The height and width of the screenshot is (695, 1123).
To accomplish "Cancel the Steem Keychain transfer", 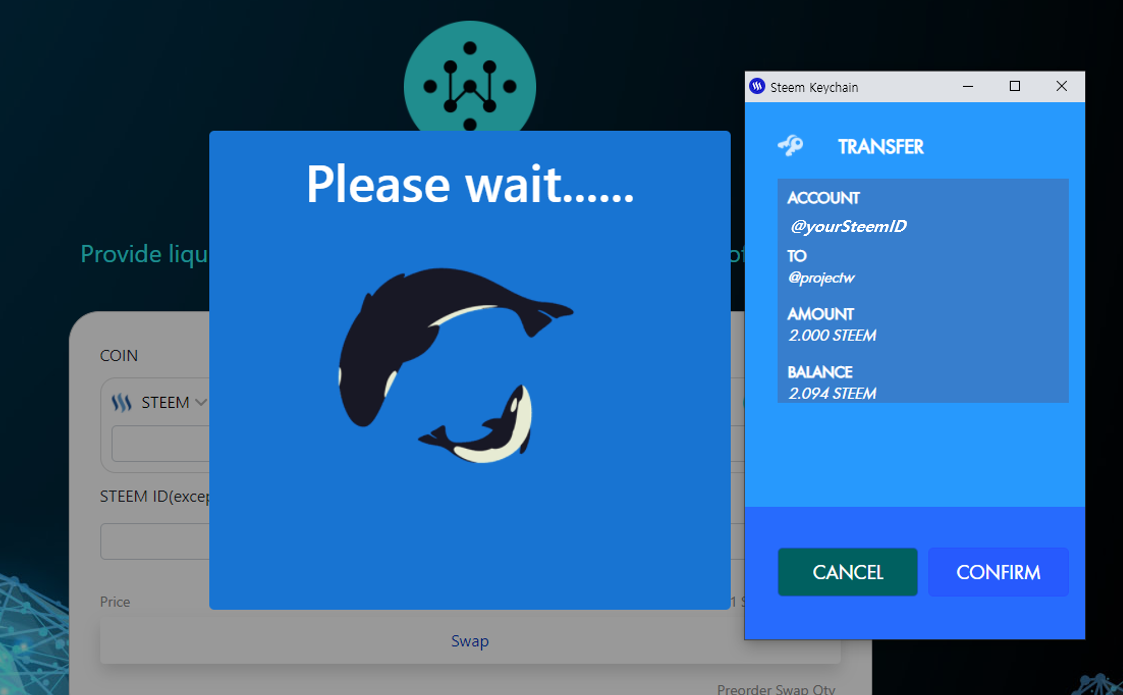I will pos(847,572).
